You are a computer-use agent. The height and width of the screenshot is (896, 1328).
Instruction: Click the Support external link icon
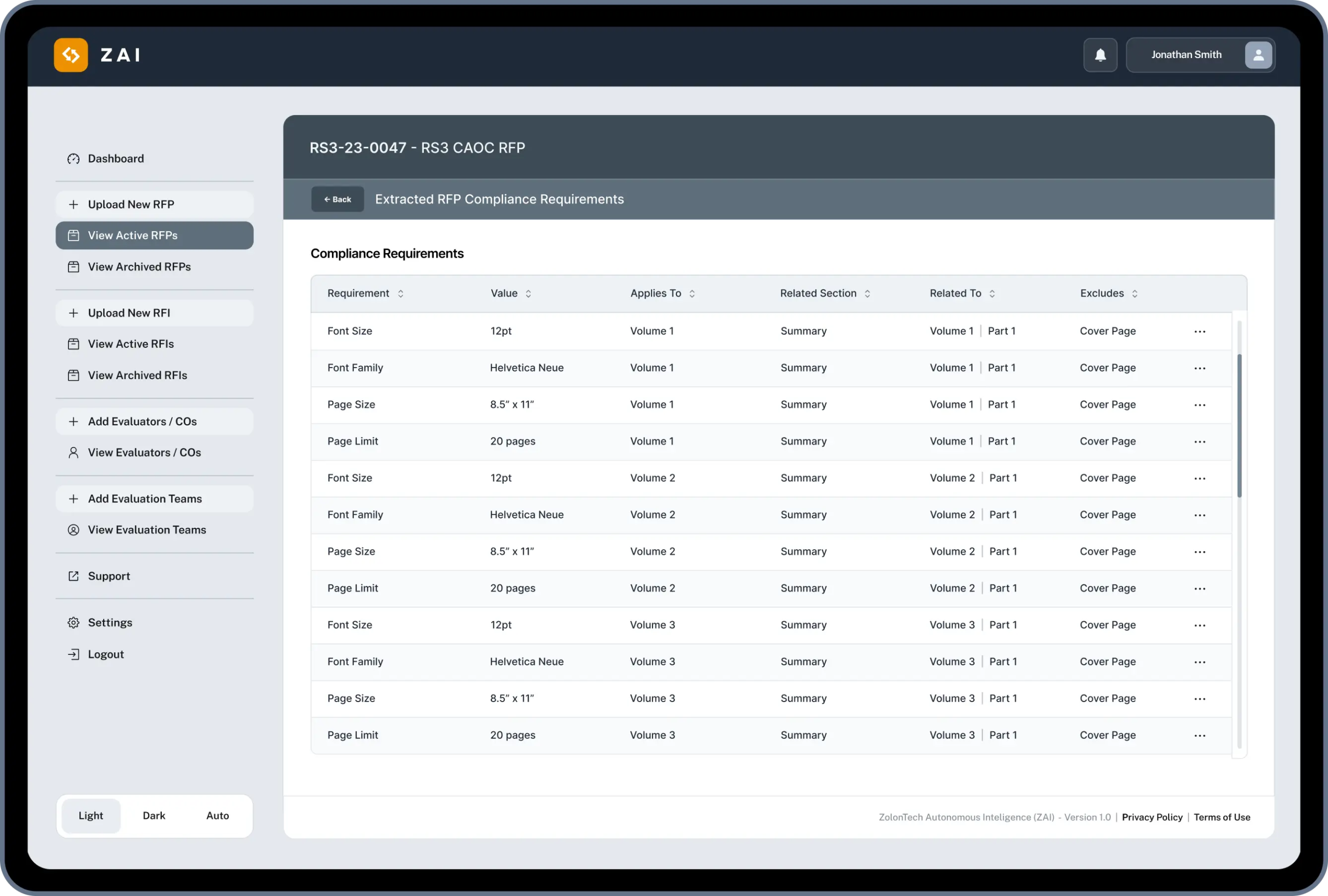(74, 576)
